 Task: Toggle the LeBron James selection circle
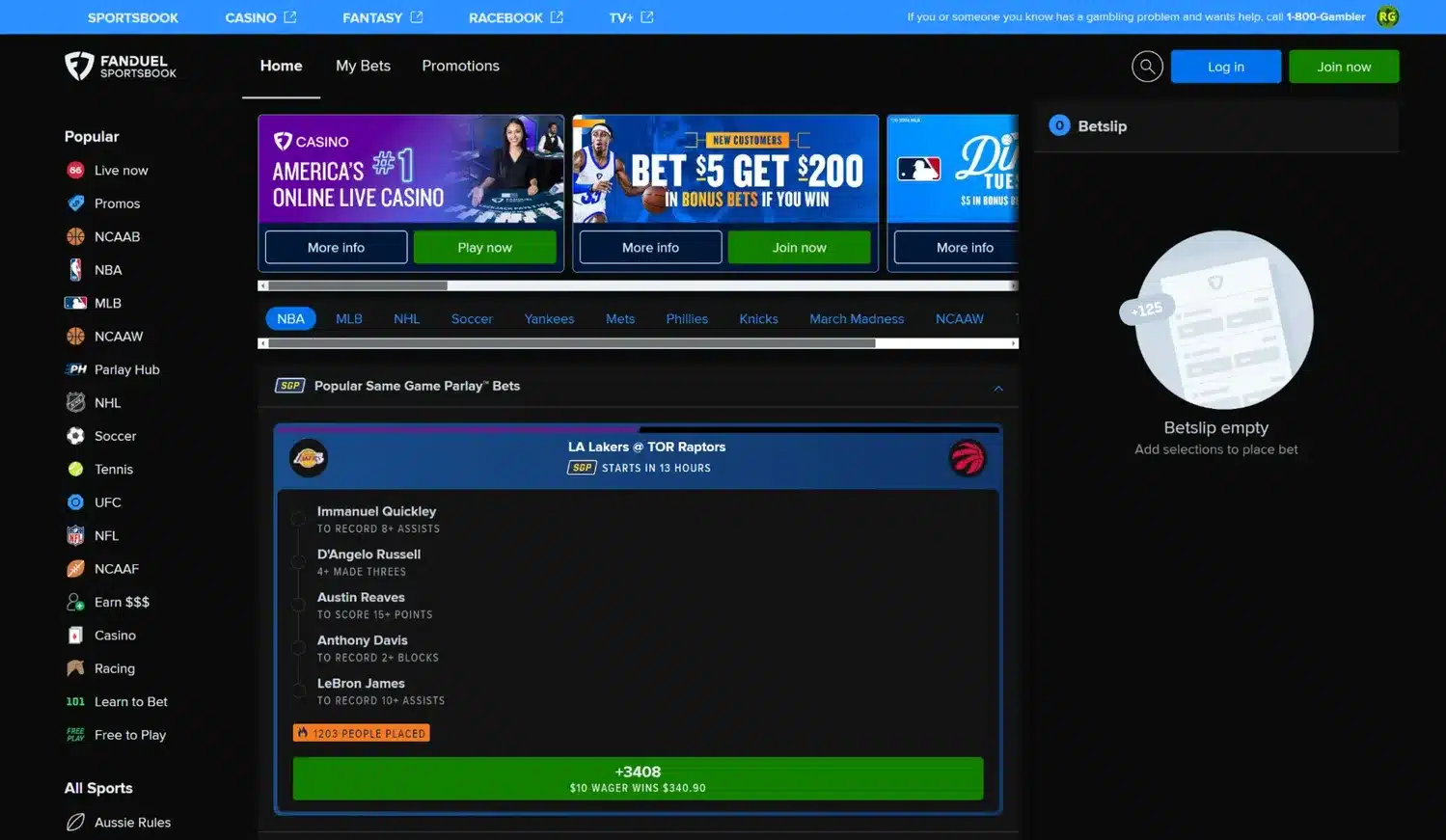pos(298,691)
